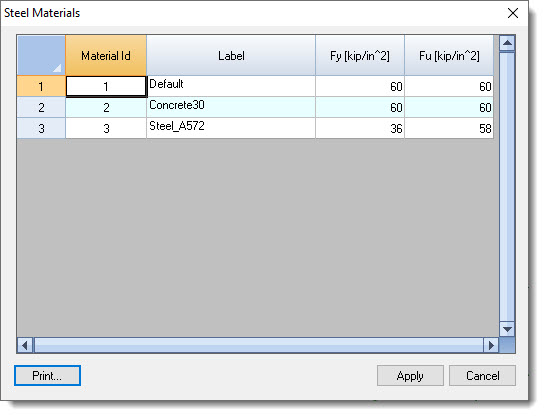Select the Label column header
Screen dimensions: 544x416
[x=231, y=55]
